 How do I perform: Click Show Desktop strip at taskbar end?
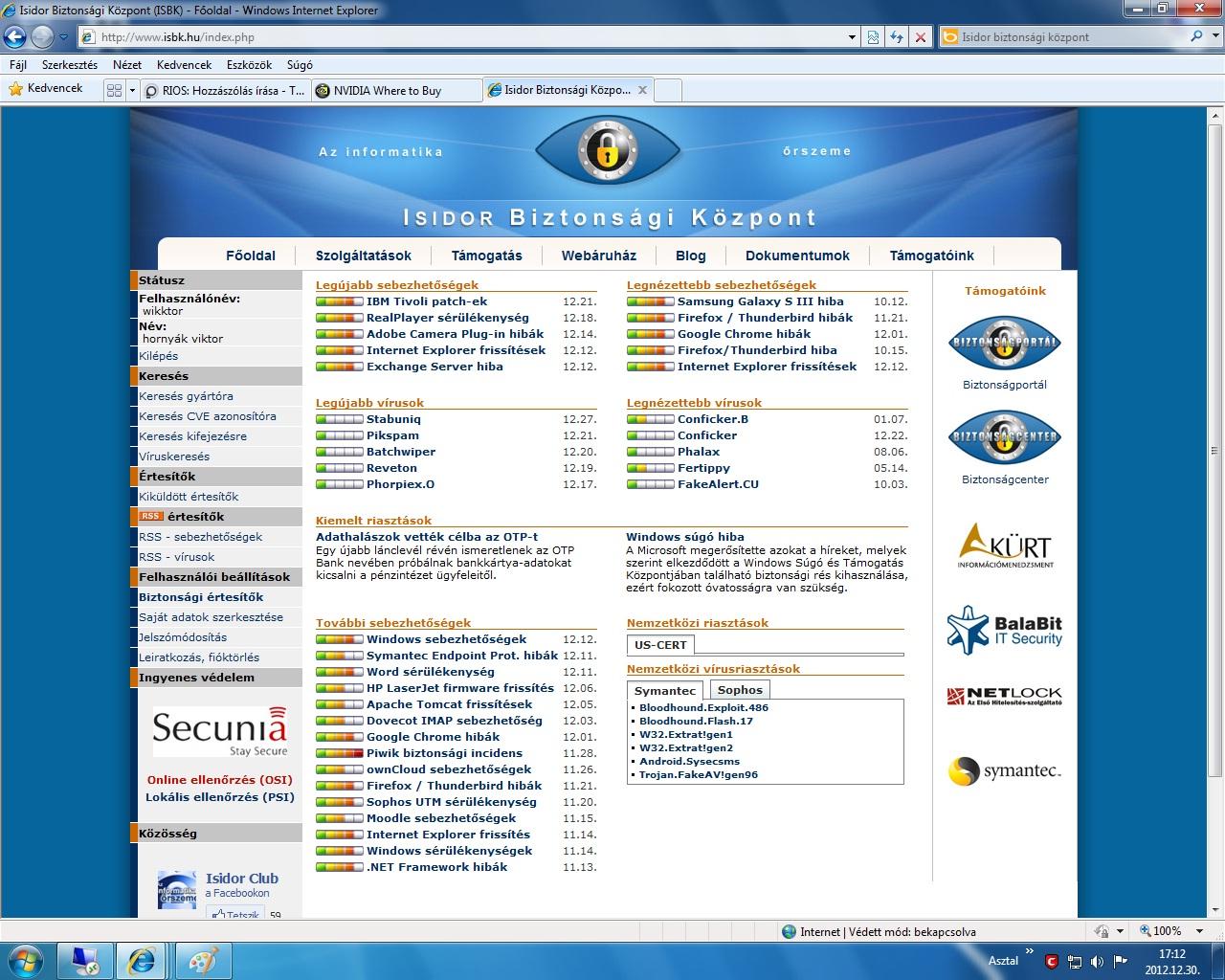[x=1217, y=961]
